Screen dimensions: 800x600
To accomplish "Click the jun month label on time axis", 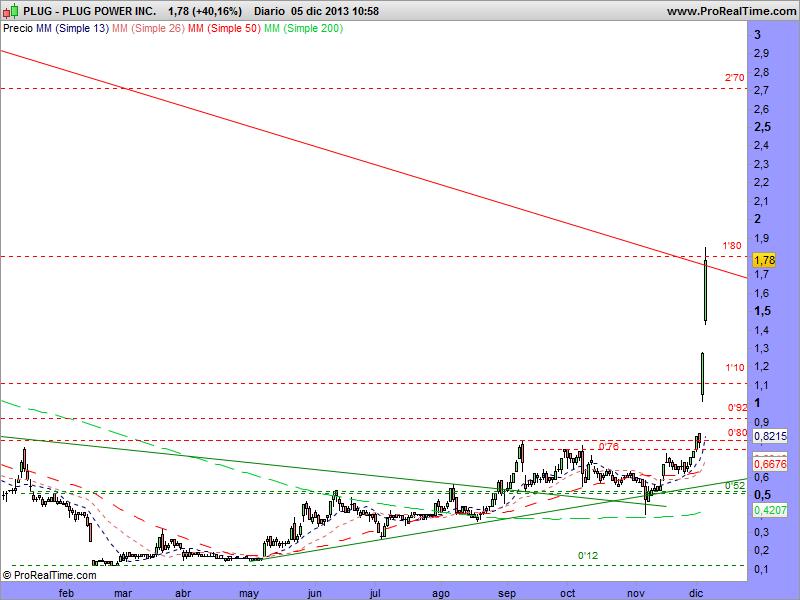I will click(x=314, y=593).
